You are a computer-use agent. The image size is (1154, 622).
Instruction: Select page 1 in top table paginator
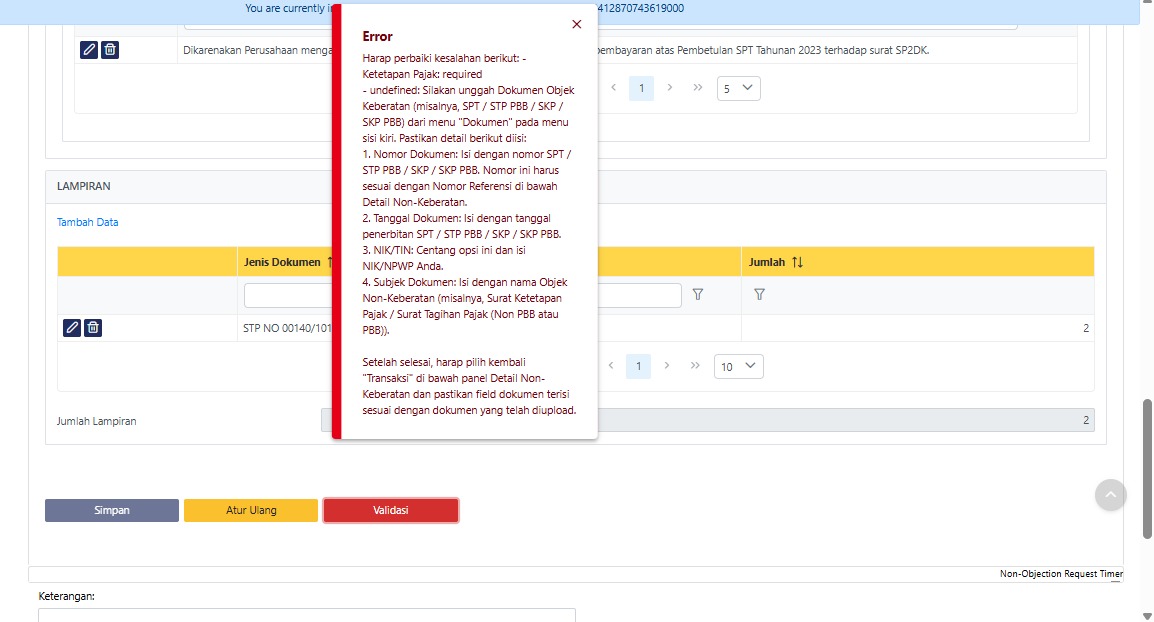[x=642, y=88]
